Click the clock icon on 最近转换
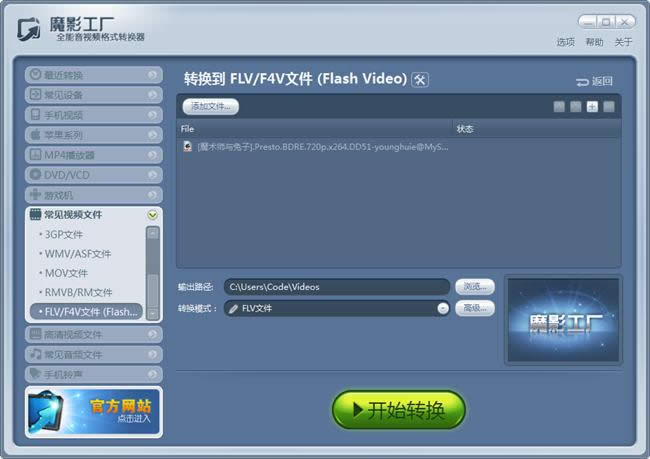650x459 pixels. [36, 74]
